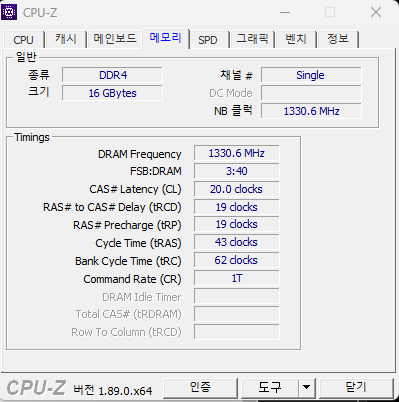
Task: Click the DRAM Frequency label
Action: pos(139,154)
